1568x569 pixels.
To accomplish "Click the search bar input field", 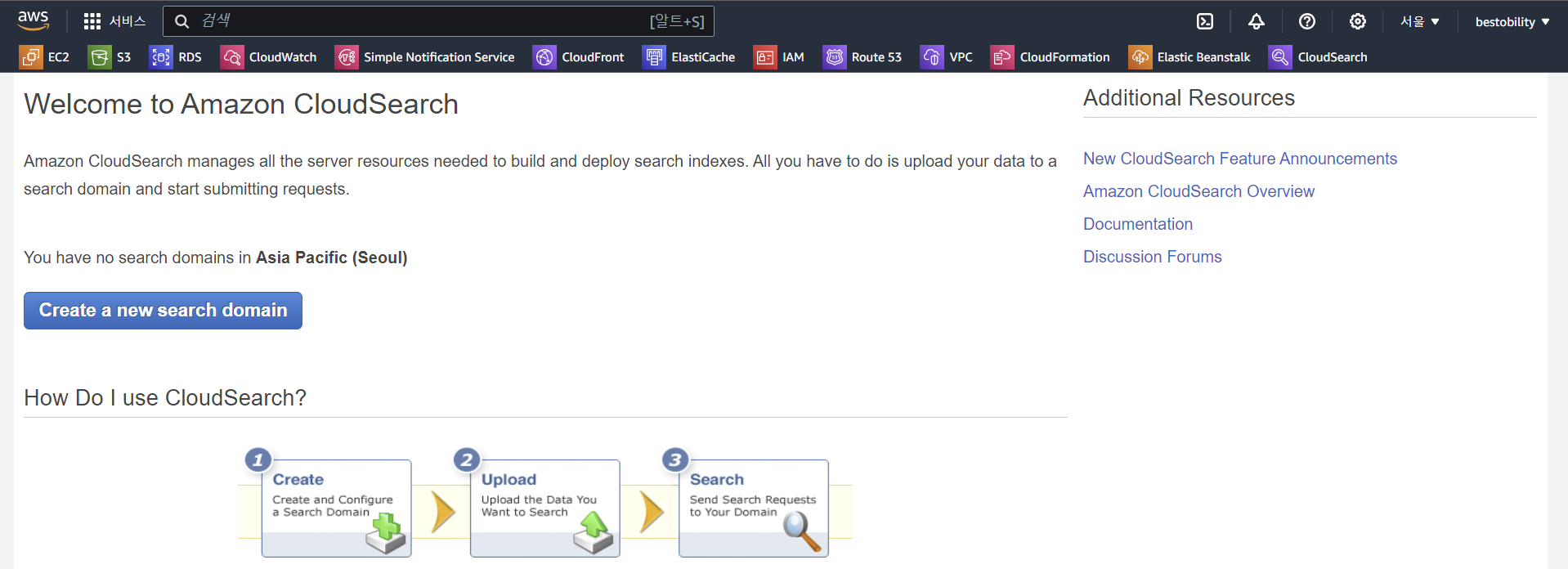I will click(438, 21).
